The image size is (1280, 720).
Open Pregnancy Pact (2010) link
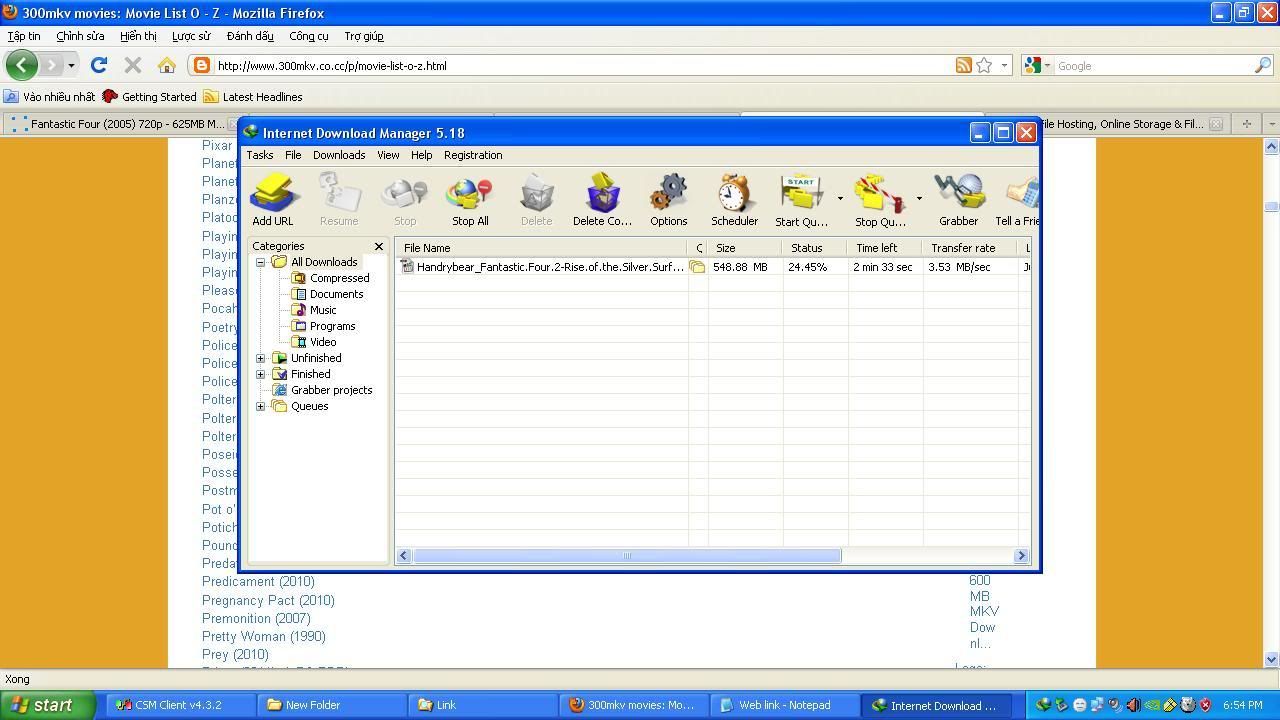(268, 600)
